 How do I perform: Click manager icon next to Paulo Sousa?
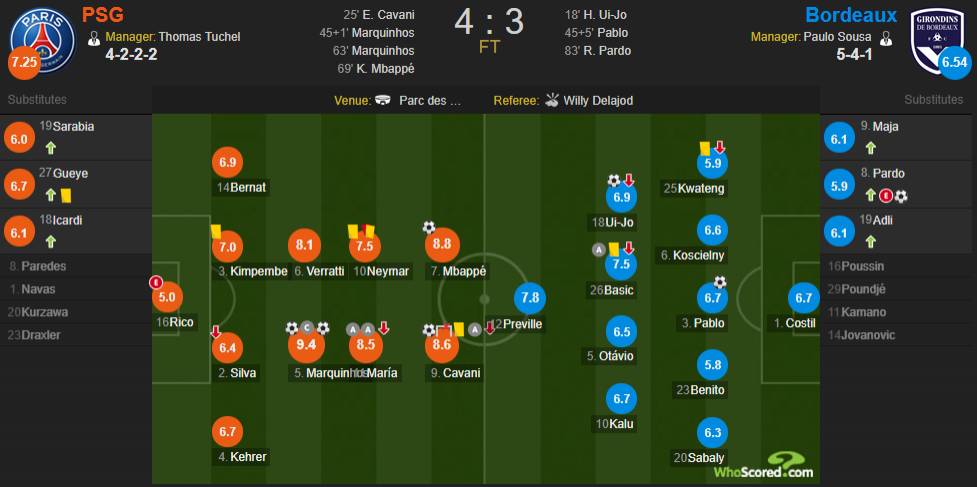point(884,37)
